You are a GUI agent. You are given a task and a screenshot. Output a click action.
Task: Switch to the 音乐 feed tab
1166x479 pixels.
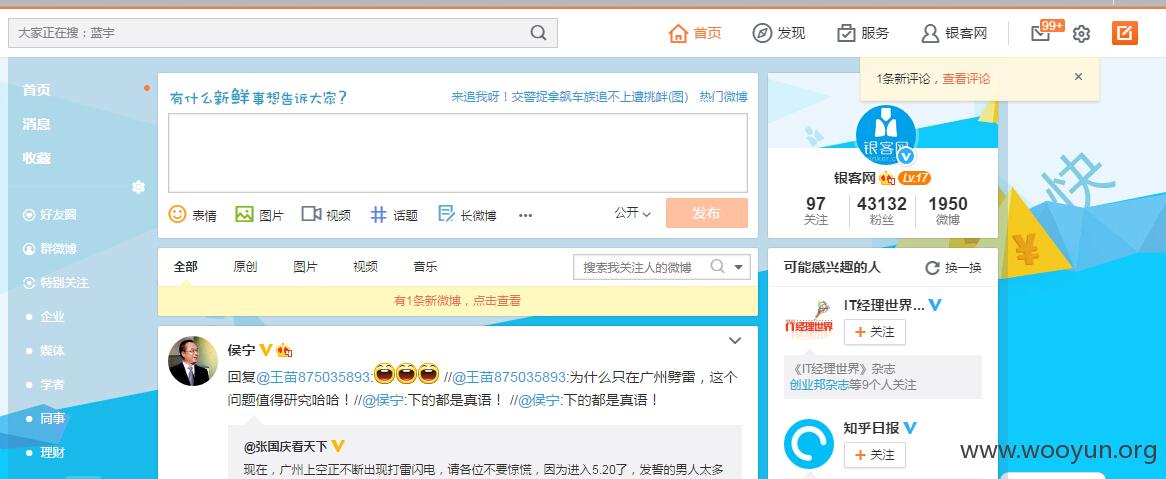pos(425,266)
